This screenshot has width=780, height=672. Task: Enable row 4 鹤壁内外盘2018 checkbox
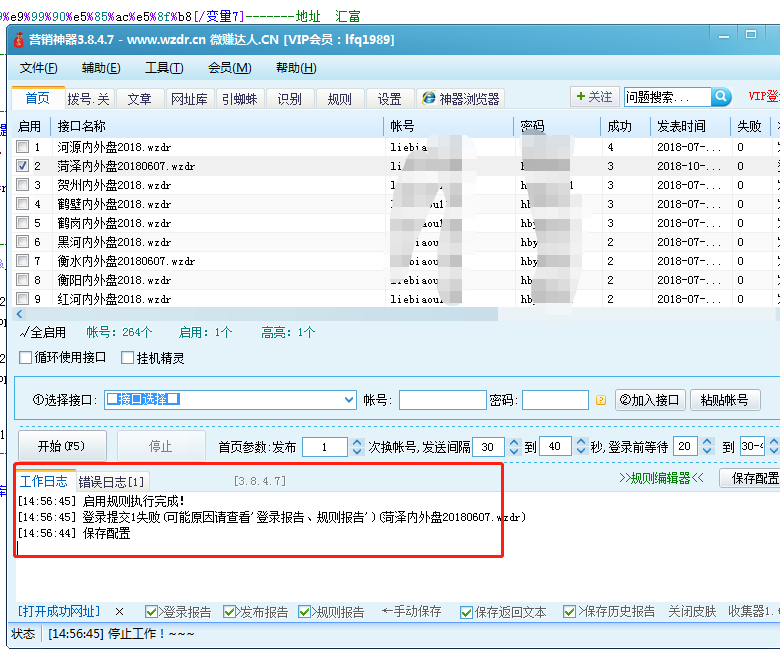tap(22, 203)
